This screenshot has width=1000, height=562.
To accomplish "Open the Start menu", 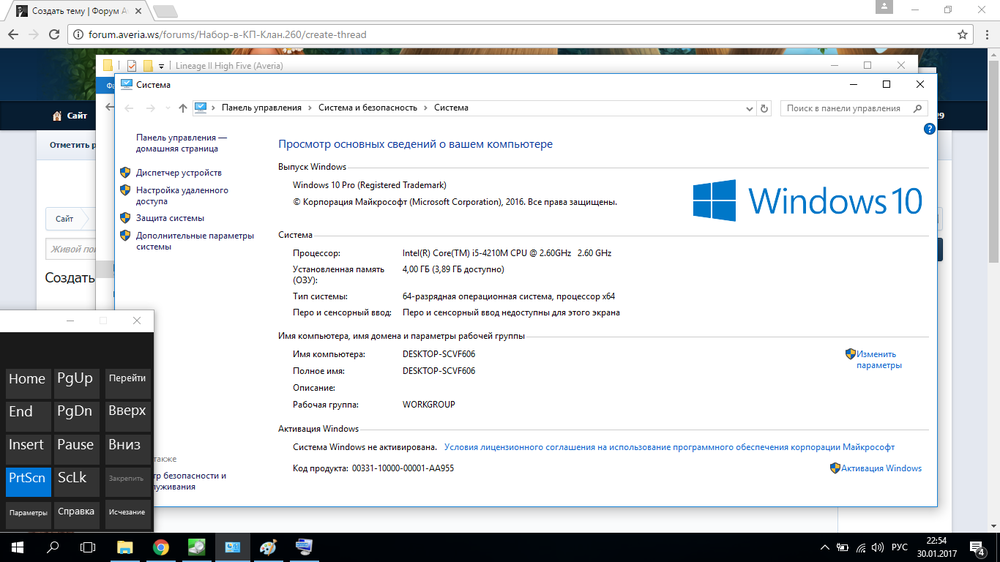I will point(17,547).
